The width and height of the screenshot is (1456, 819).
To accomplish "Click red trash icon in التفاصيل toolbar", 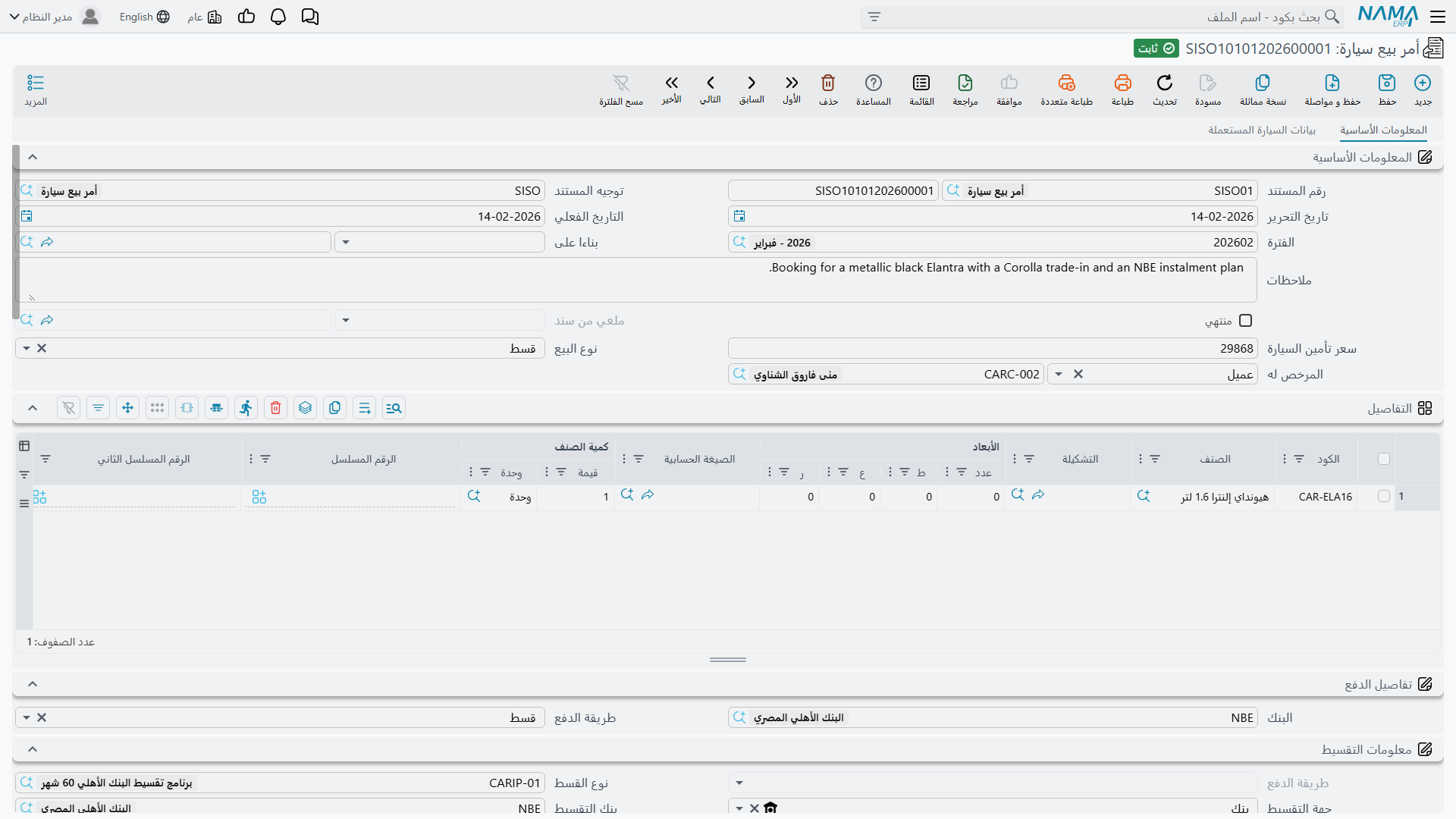I will click(x=275, y=408).
